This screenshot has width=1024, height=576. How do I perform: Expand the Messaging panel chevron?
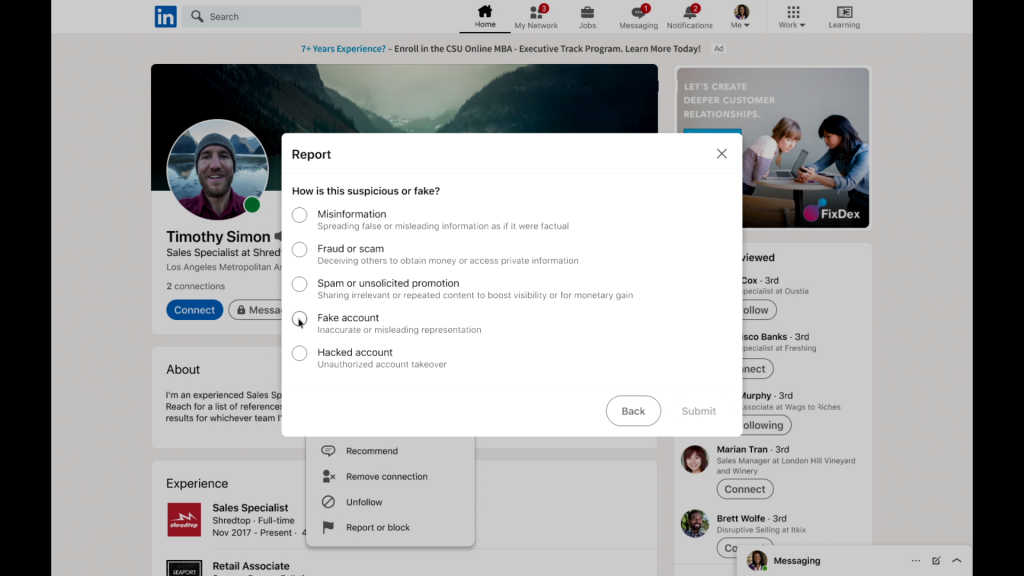pos(957,560)
